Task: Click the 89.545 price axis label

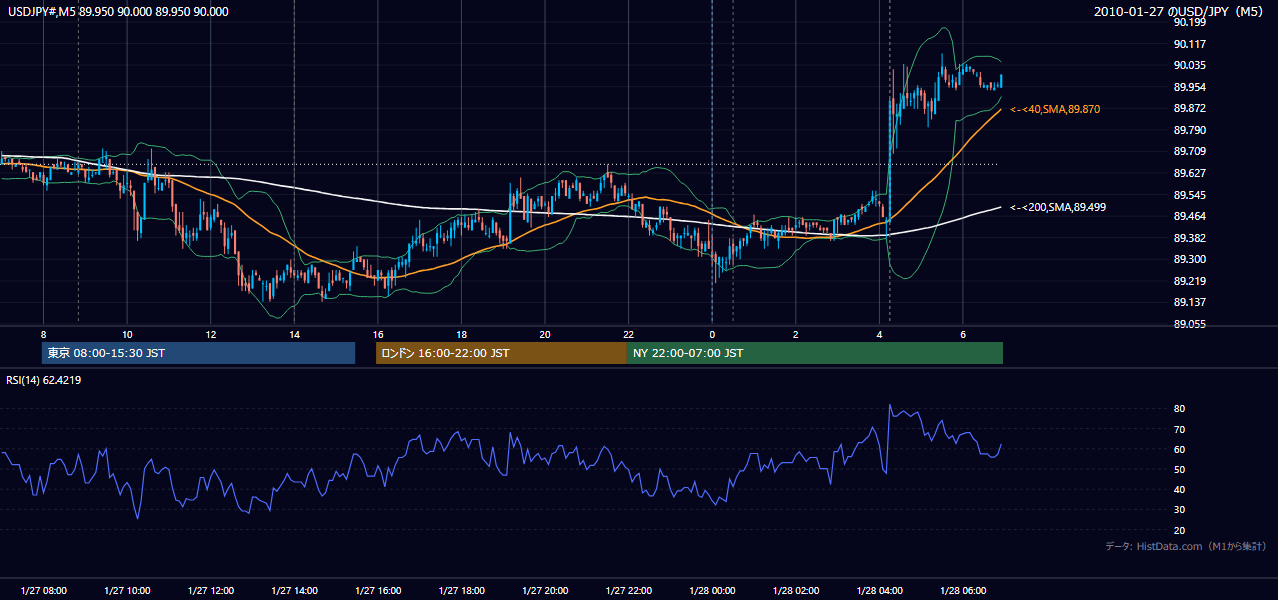Action: point(1188,194)
